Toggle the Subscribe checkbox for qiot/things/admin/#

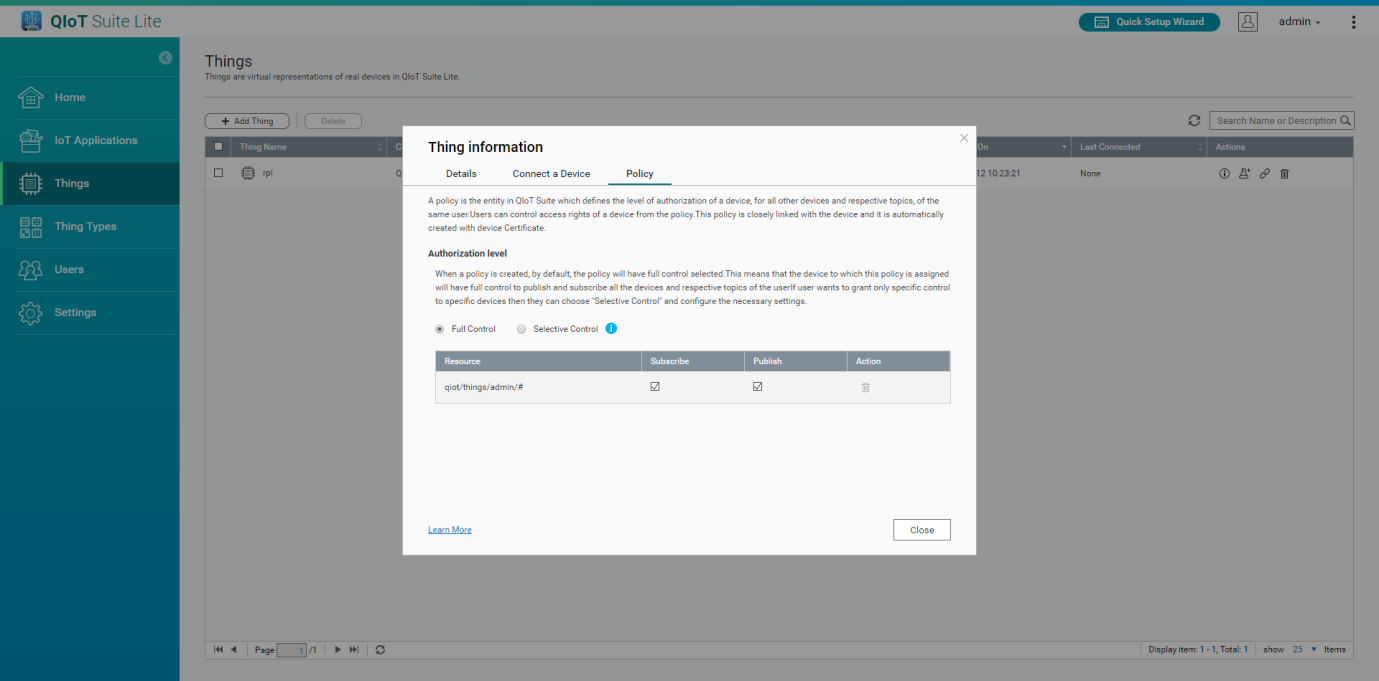pos(655,387)
